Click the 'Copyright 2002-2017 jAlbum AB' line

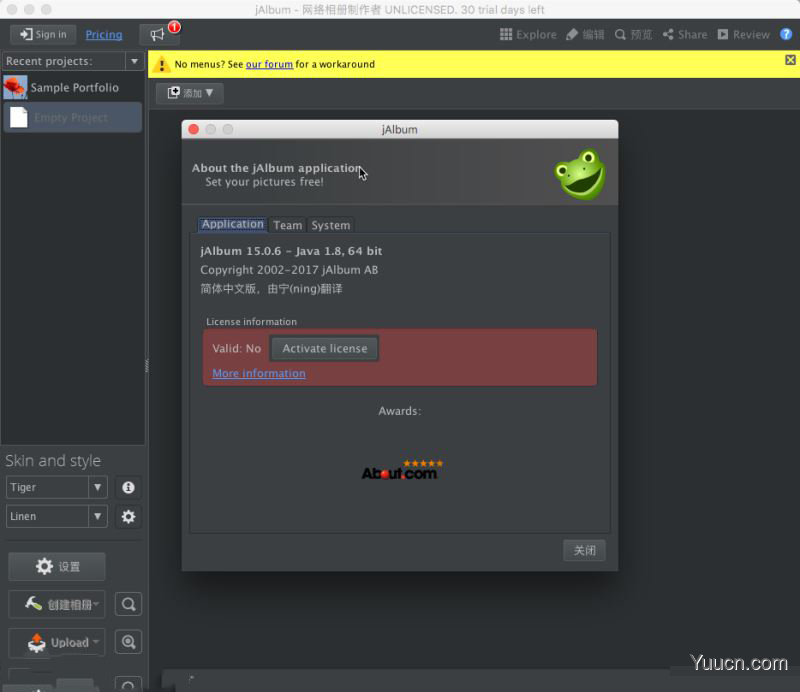click(x=289, y=270)
